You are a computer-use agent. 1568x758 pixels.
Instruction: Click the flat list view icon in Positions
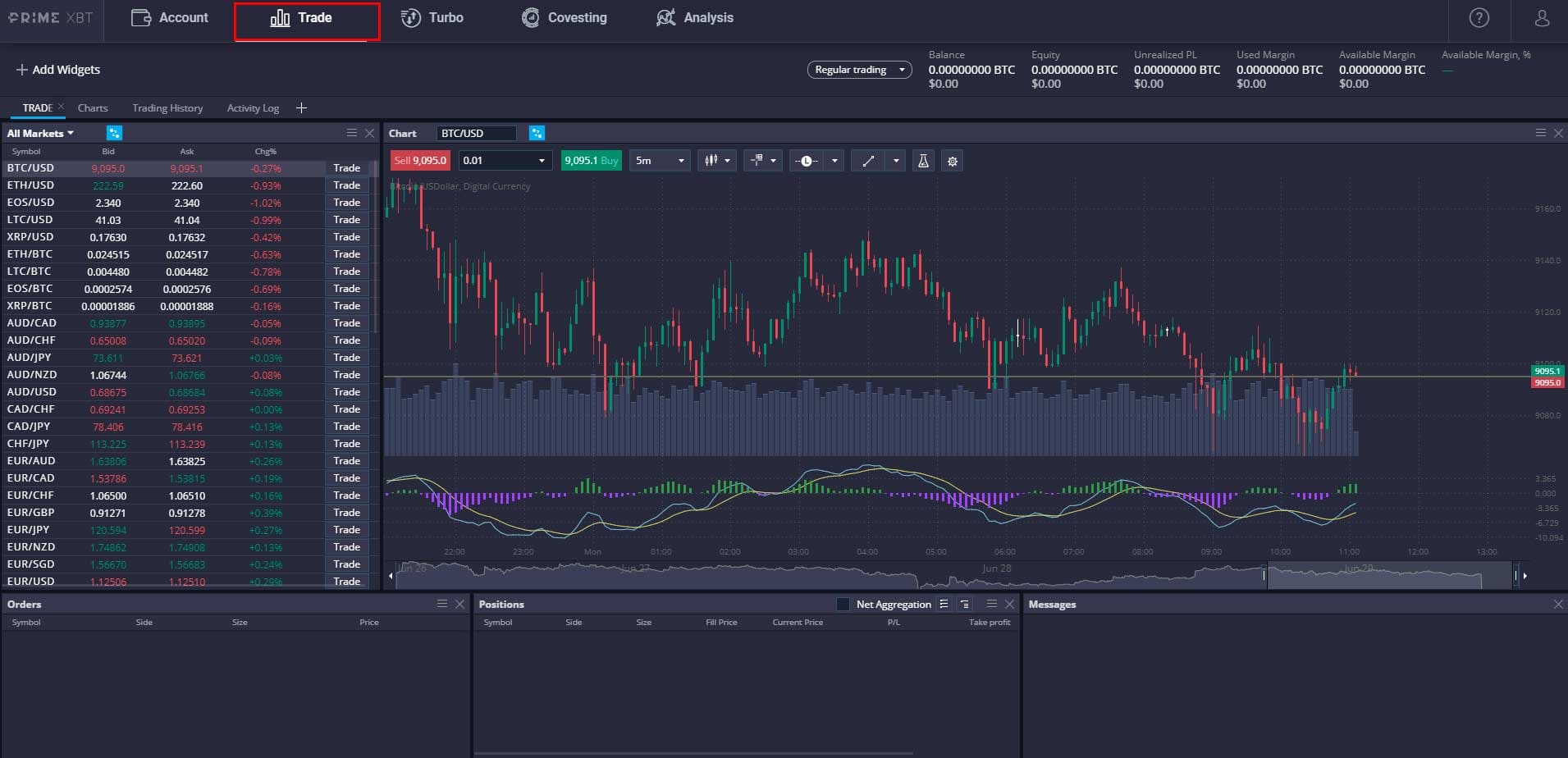coord(944,604)
